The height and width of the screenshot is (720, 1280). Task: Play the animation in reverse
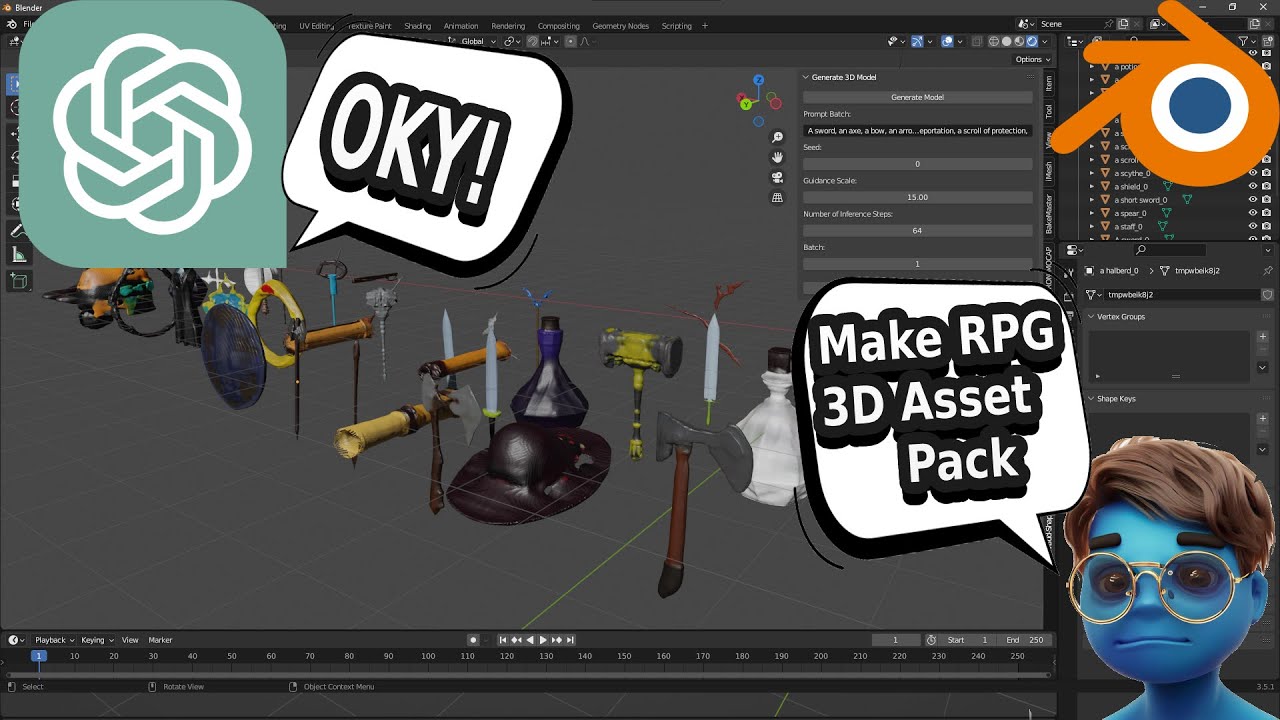click(530, 640)
